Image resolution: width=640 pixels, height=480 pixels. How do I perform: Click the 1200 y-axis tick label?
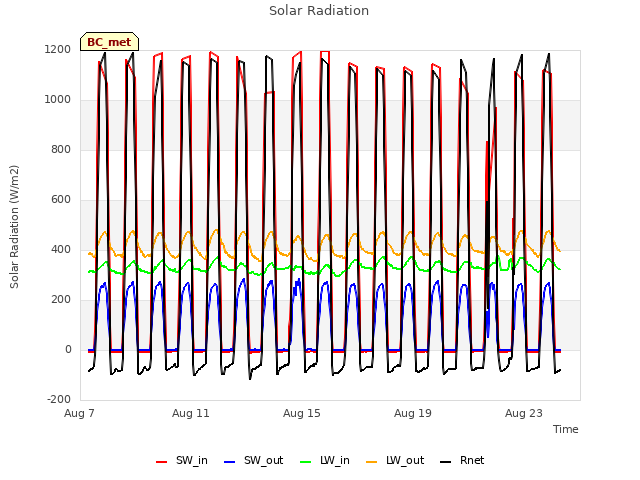coord(58,50)
